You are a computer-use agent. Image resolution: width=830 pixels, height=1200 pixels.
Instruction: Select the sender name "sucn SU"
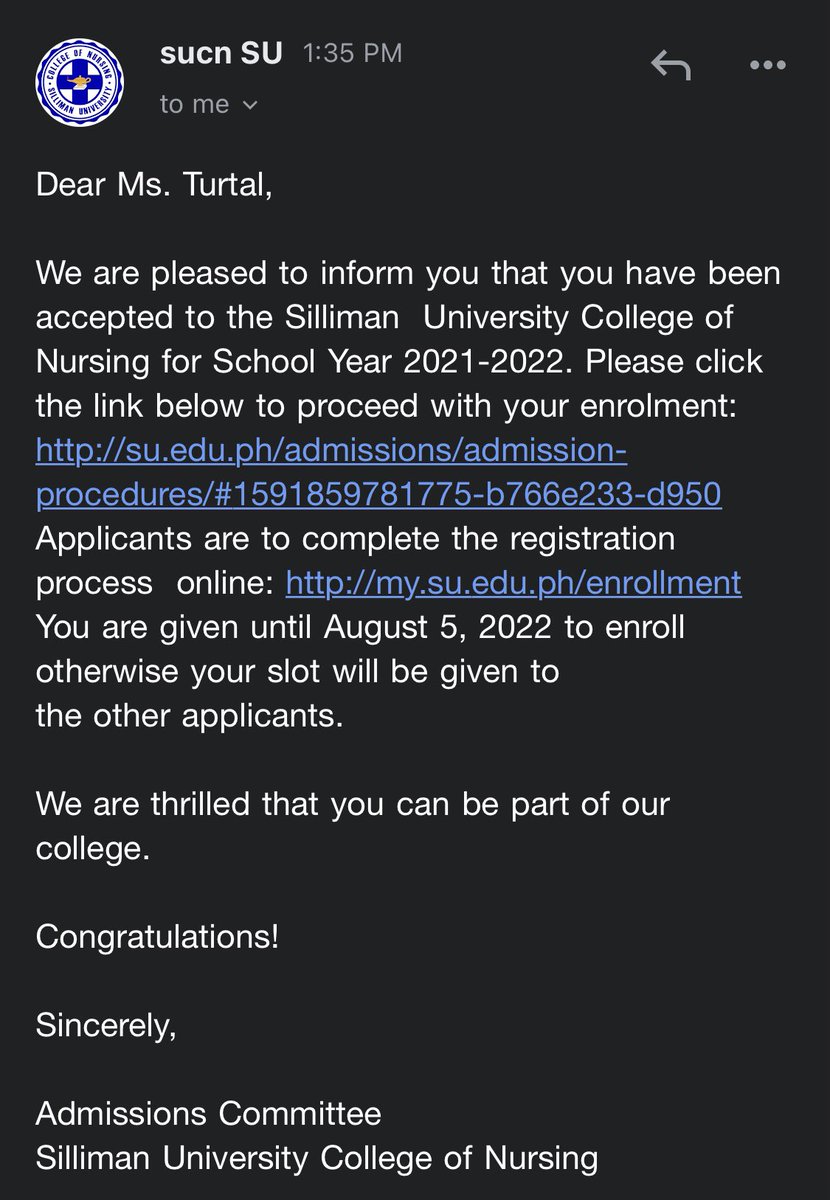click(221, 53)
